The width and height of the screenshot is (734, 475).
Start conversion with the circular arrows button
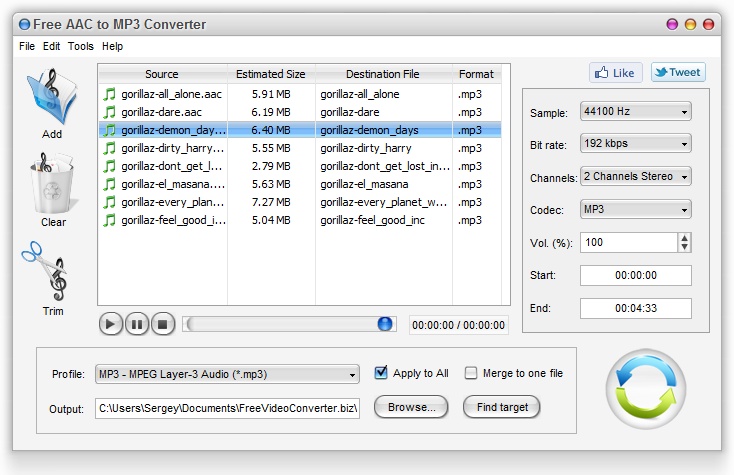(646, 389)
